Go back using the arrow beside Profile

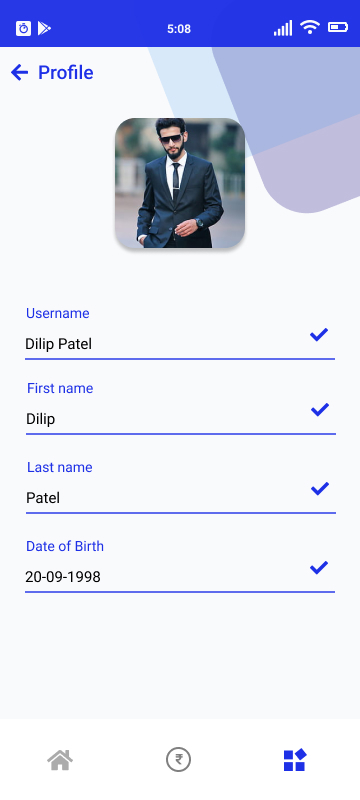point(19,72)
